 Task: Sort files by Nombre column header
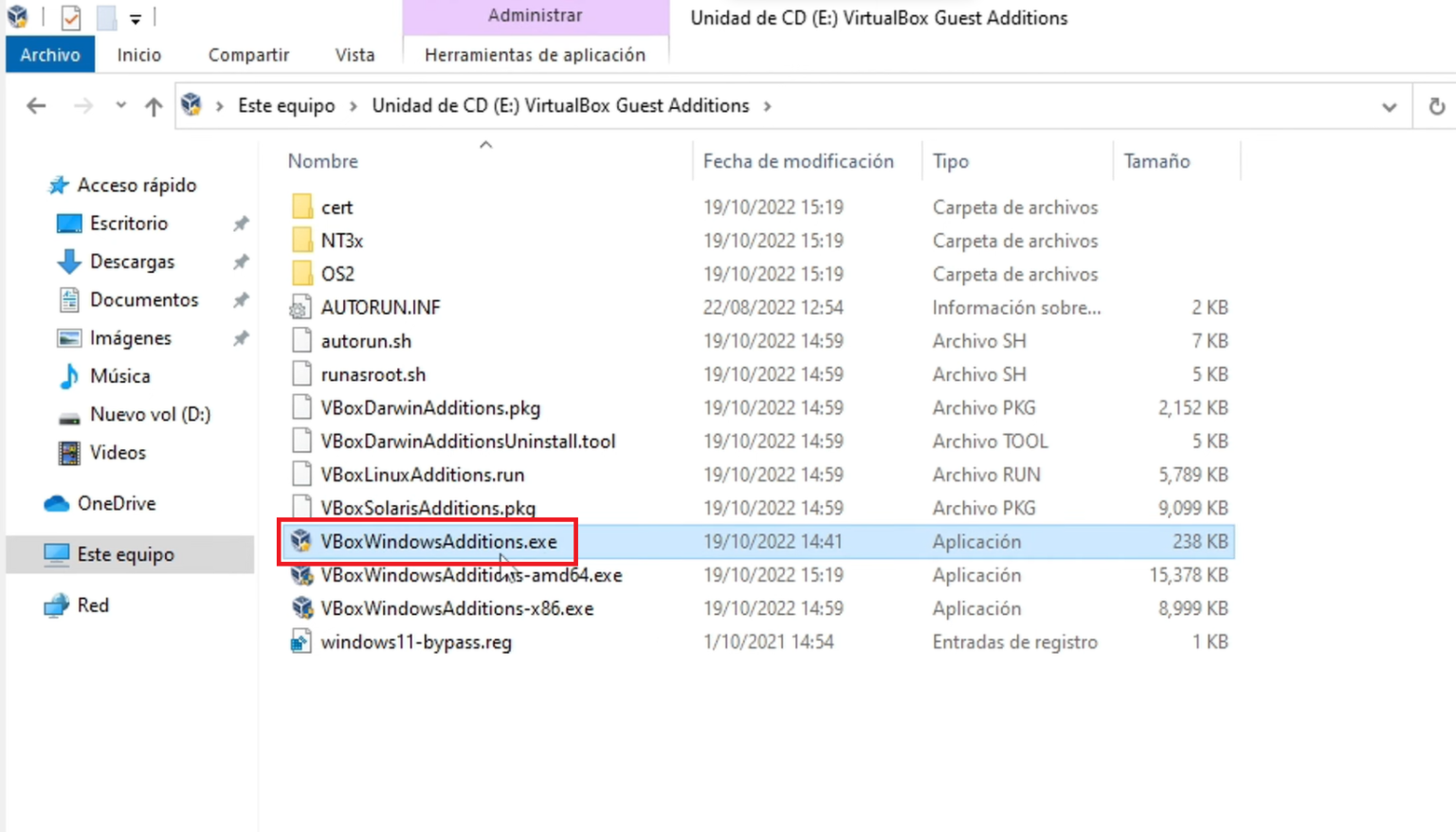tap(323, 161)
